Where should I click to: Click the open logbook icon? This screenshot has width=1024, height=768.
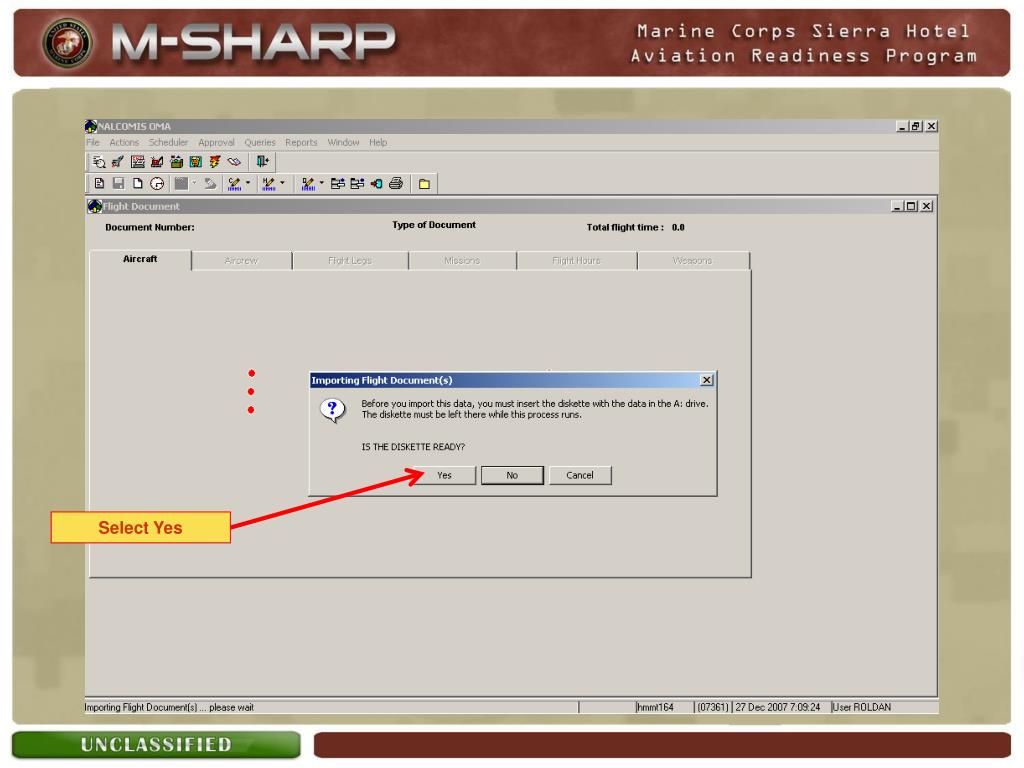[234, 162]
